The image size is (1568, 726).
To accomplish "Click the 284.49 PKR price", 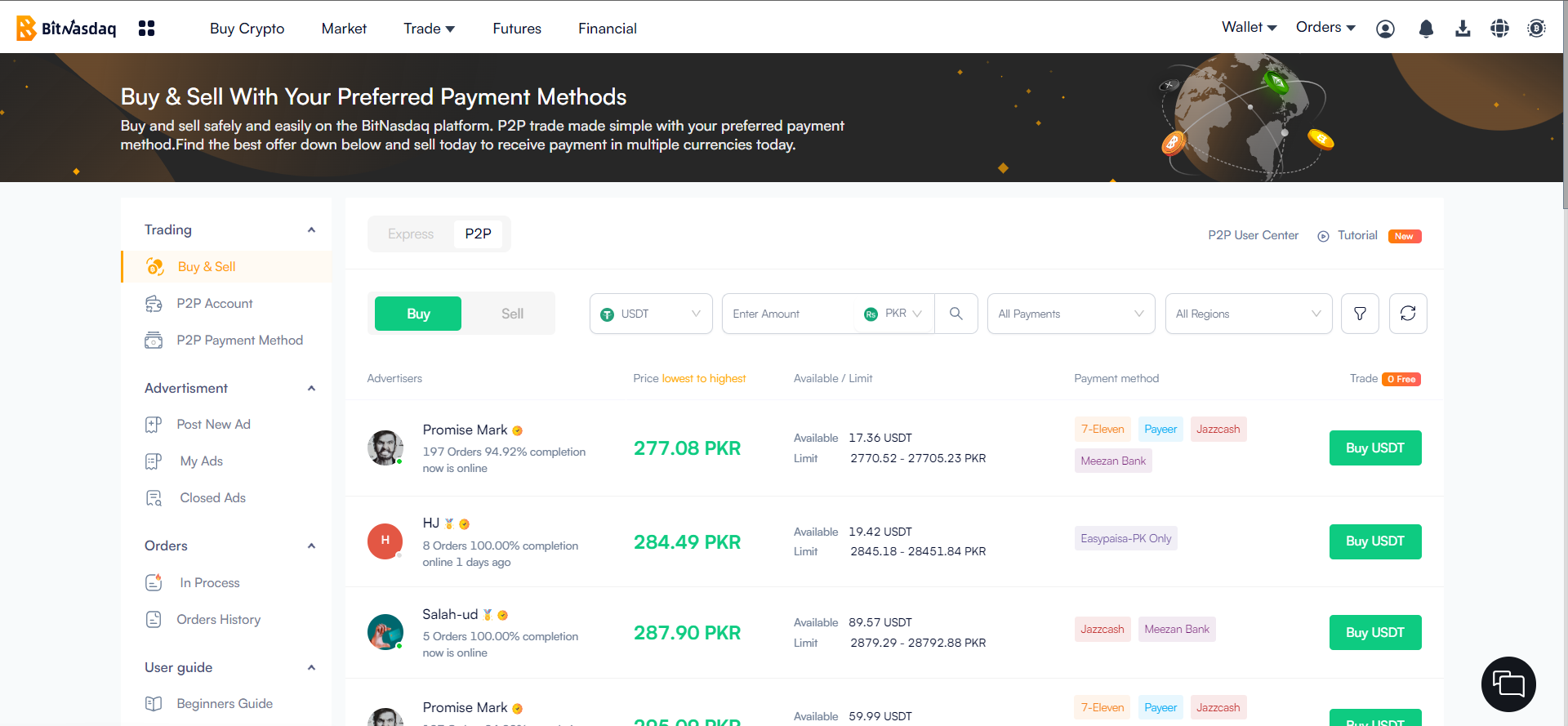I will (688, 542).
